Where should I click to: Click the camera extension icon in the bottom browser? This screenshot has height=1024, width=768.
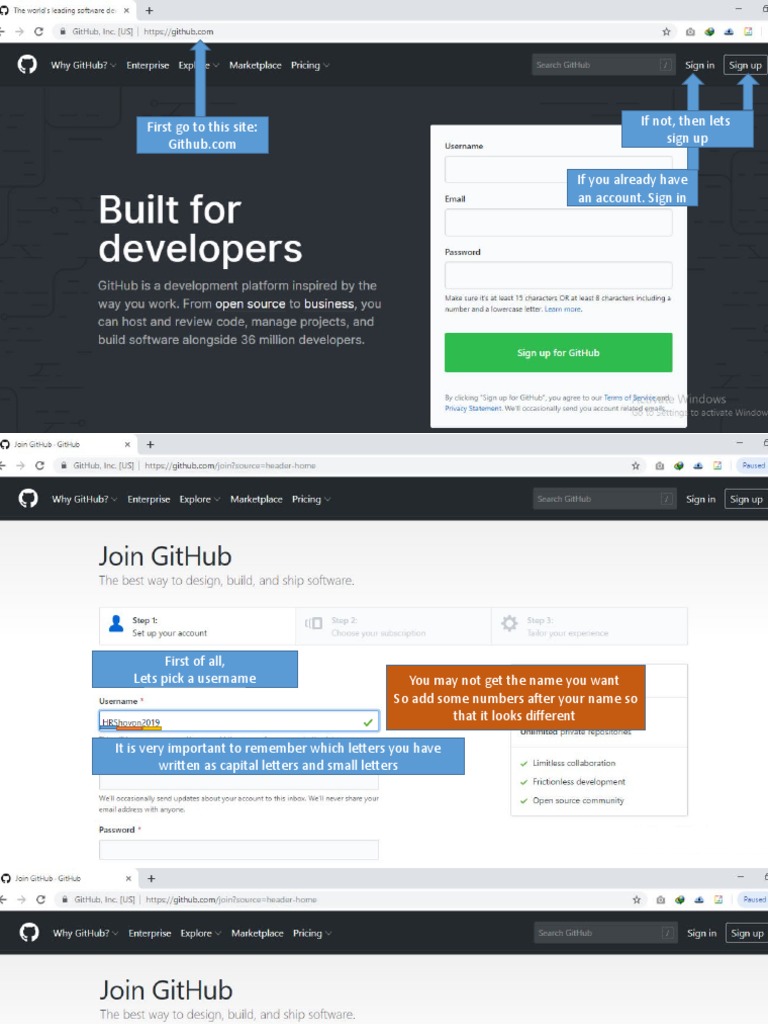[x=661, y=899]
